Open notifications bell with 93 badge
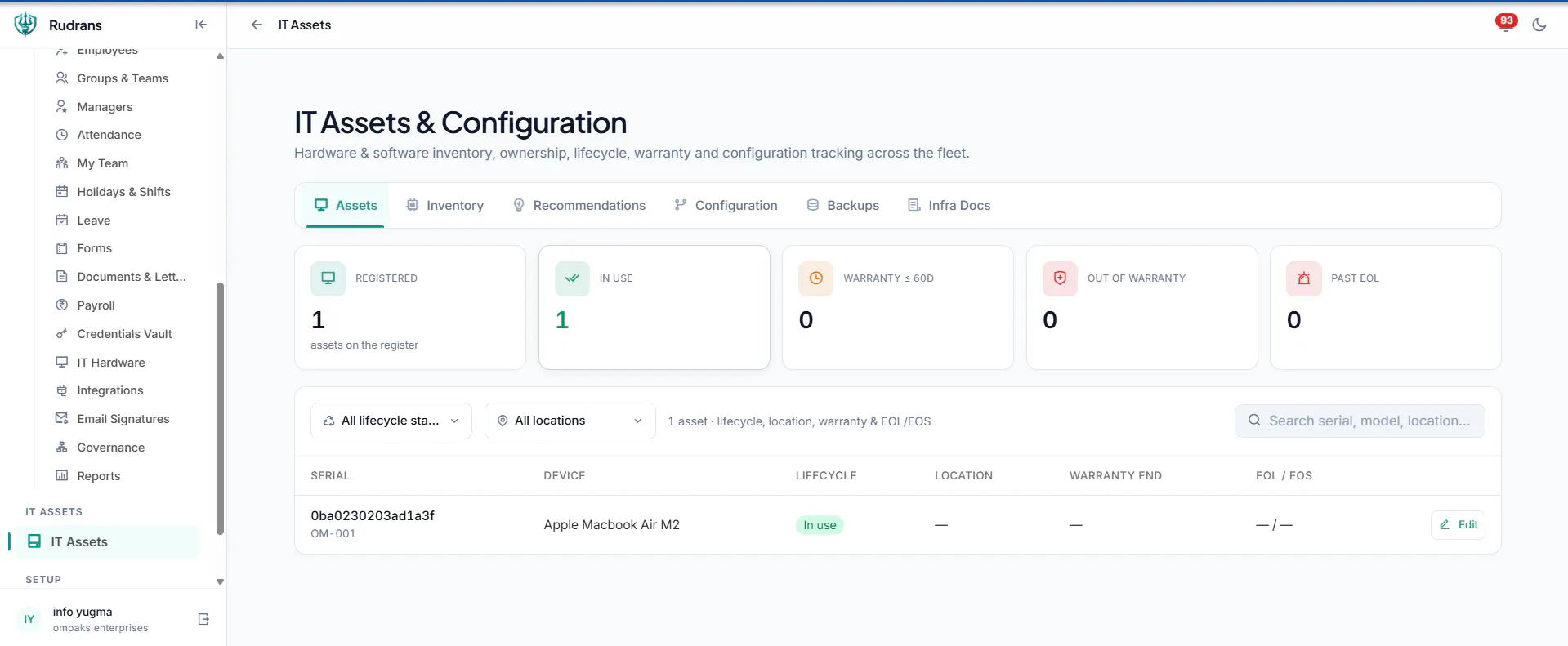 1506,23
